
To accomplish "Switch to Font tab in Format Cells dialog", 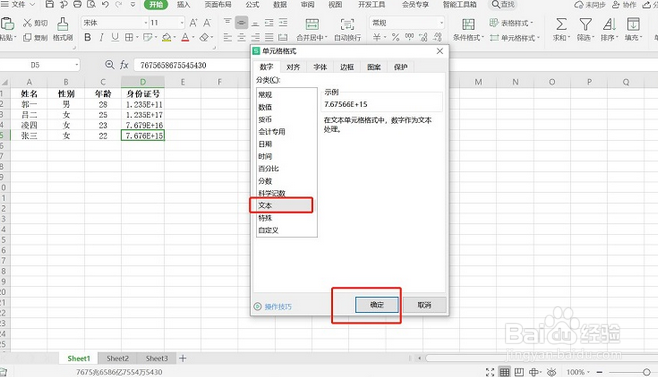I will click(x=320, y=67).
